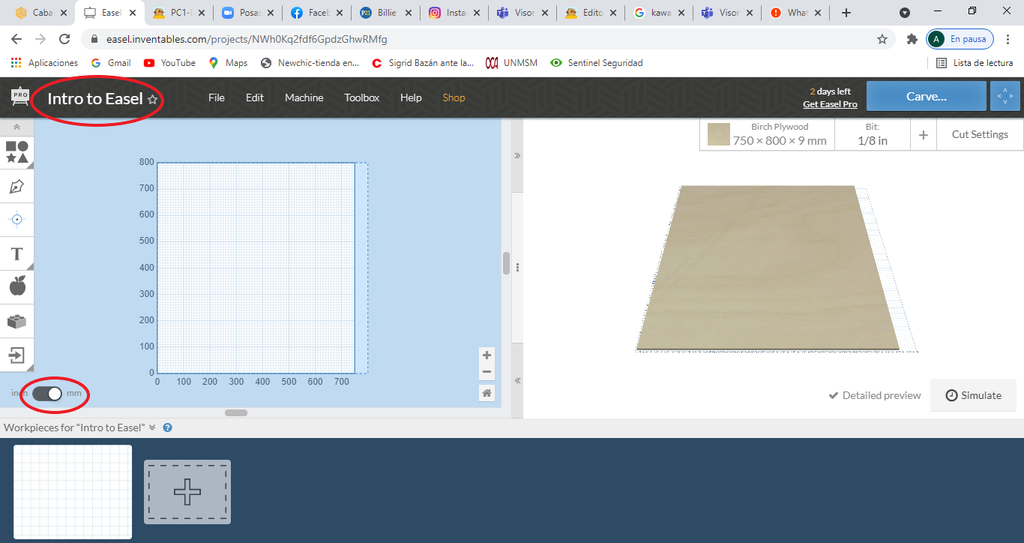Click the Birch Plywood material swatch
1024x543 pixels.
coord(718,135)
